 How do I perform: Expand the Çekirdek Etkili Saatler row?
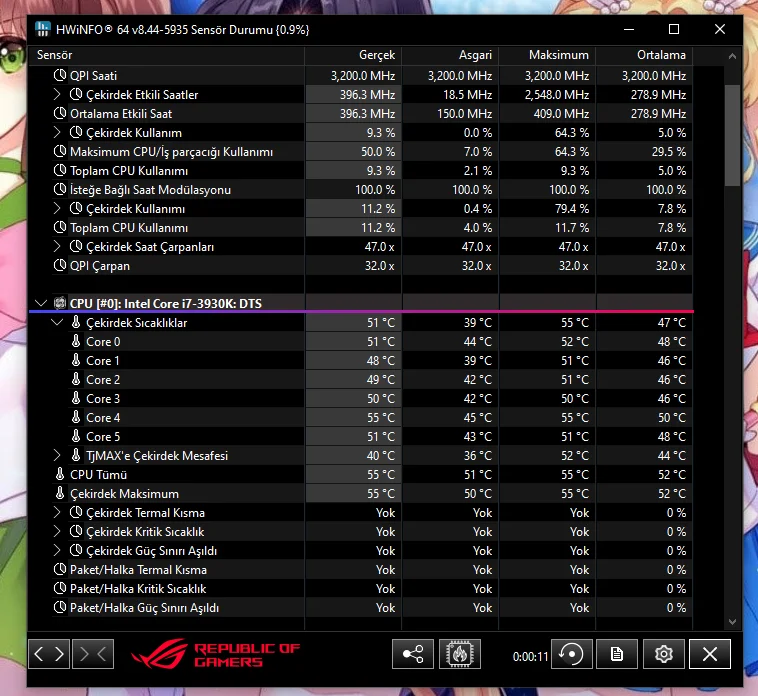coord(57,94)
